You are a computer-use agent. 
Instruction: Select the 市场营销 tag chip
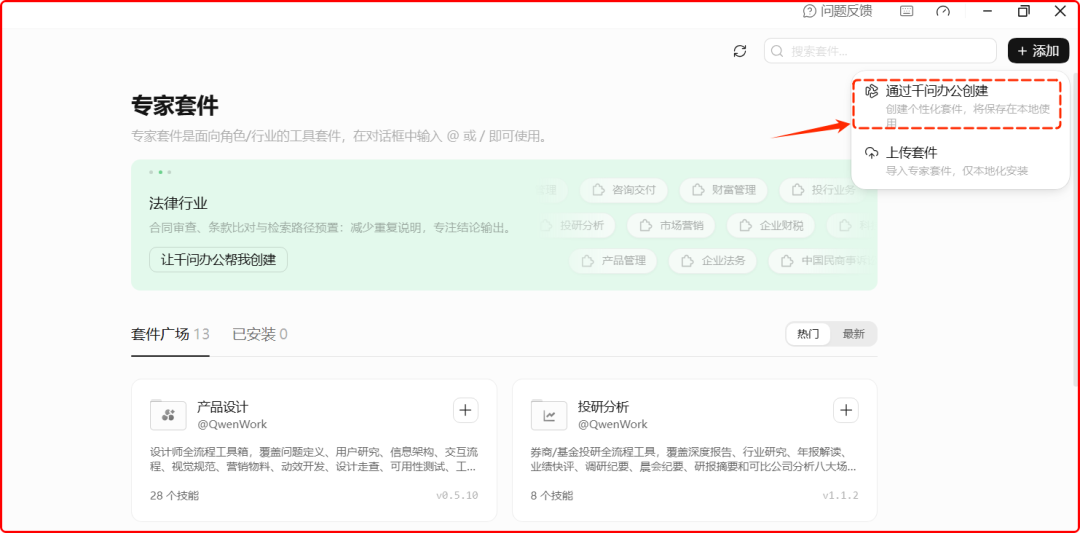tap(671, 225)
